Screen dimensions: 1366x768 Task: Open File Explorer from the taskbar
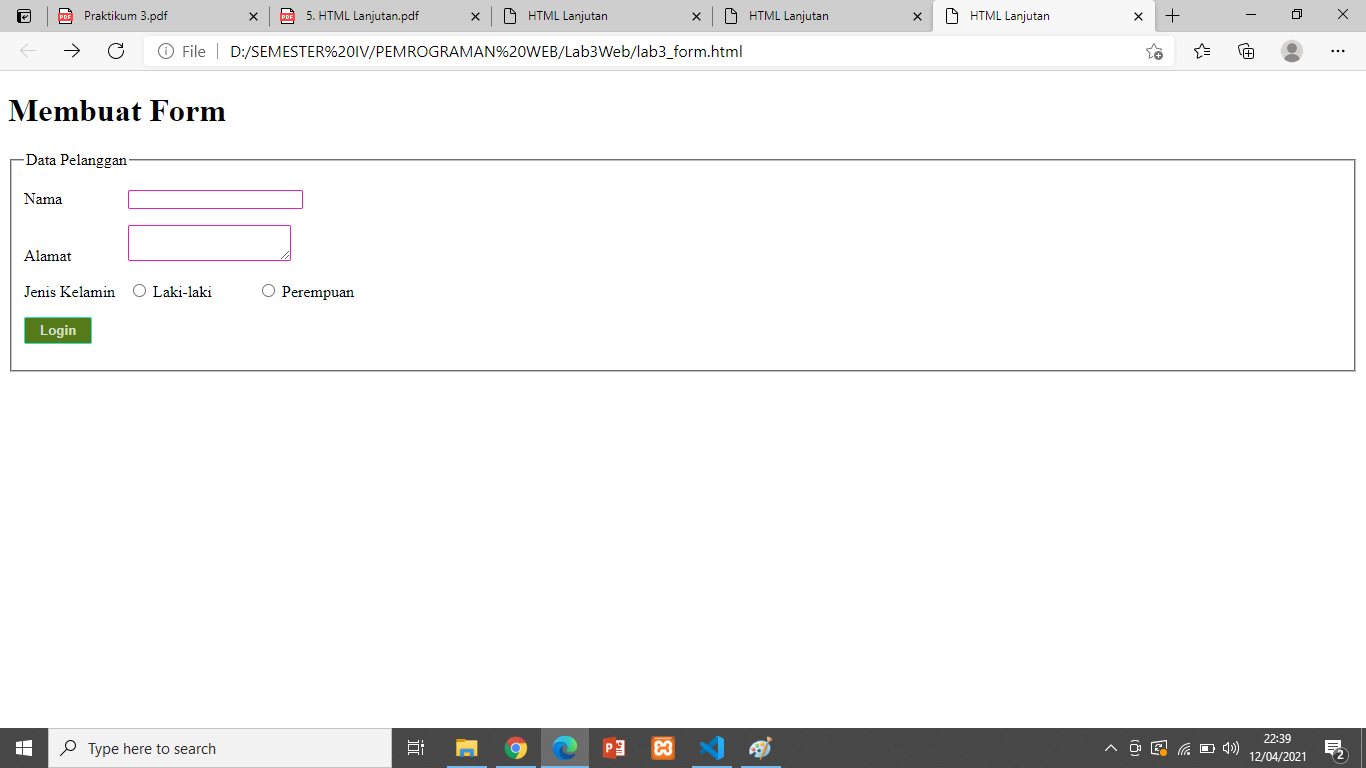(466, 748)
